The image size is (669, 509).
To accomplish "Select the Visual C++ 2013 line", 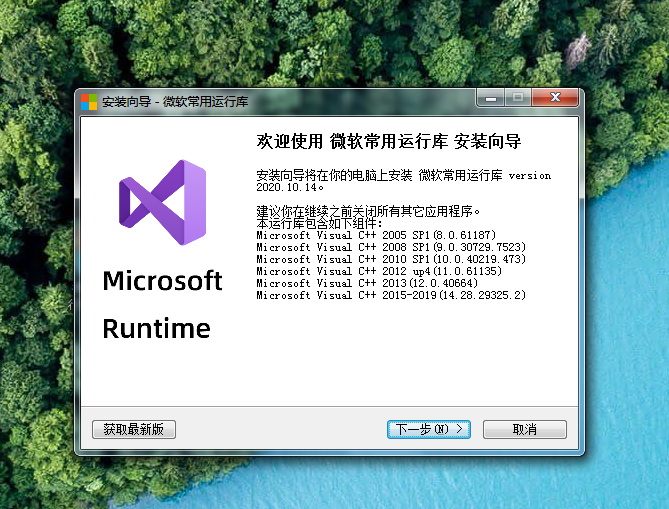I will coord(367,283).
